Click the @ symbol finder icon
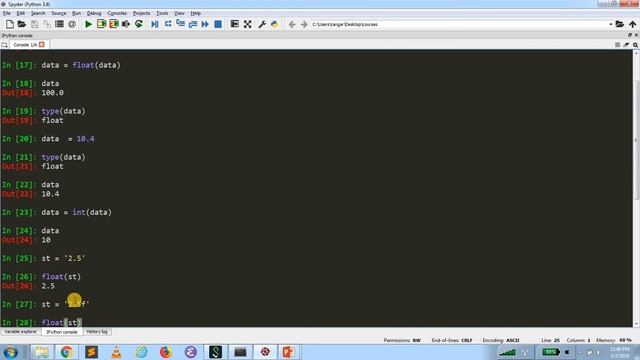 (72, 24)
